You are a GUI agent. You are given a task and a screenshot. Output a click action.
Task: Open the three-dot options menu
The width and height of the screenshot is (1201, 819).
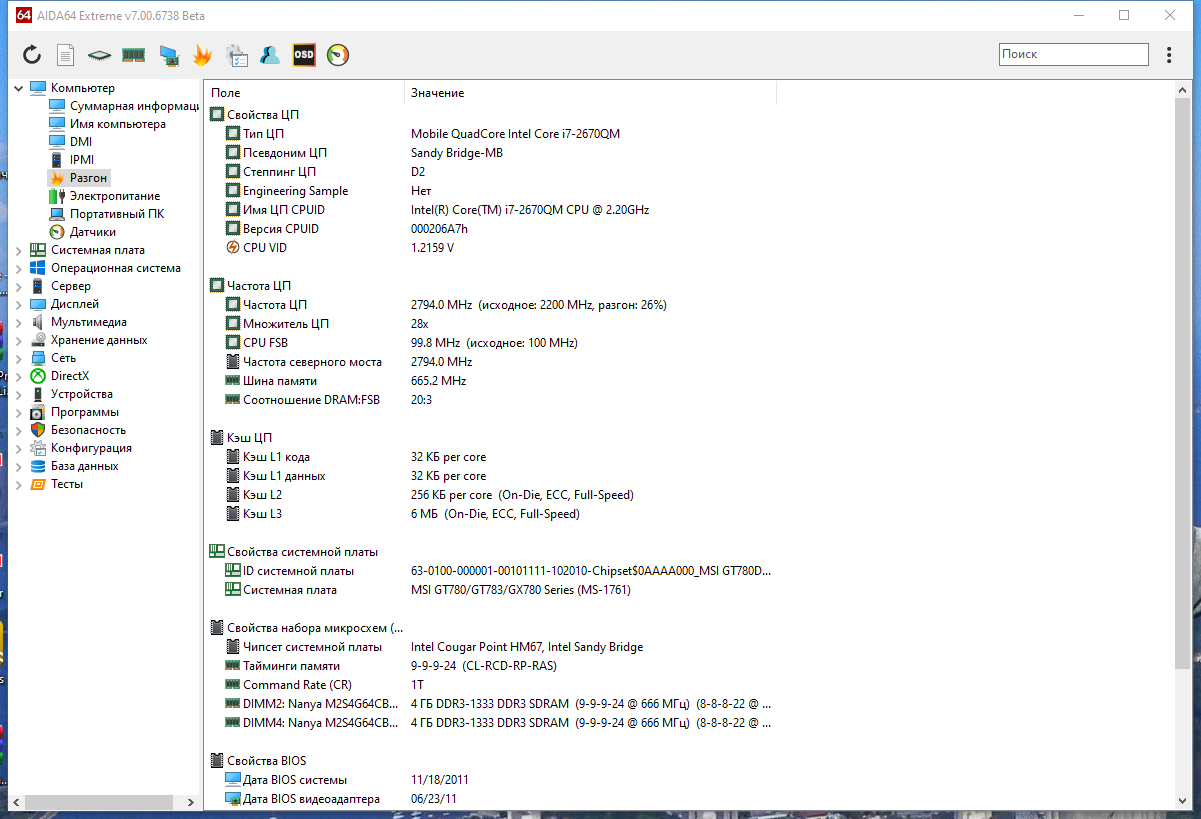tap(1169, 55)
